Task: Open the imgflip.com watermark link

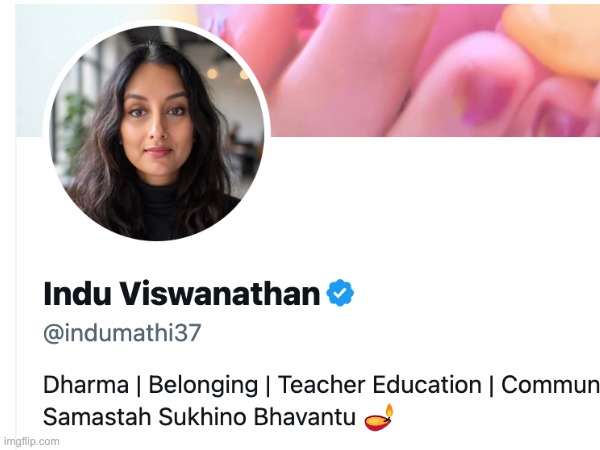Action: (x=31, y=441)
